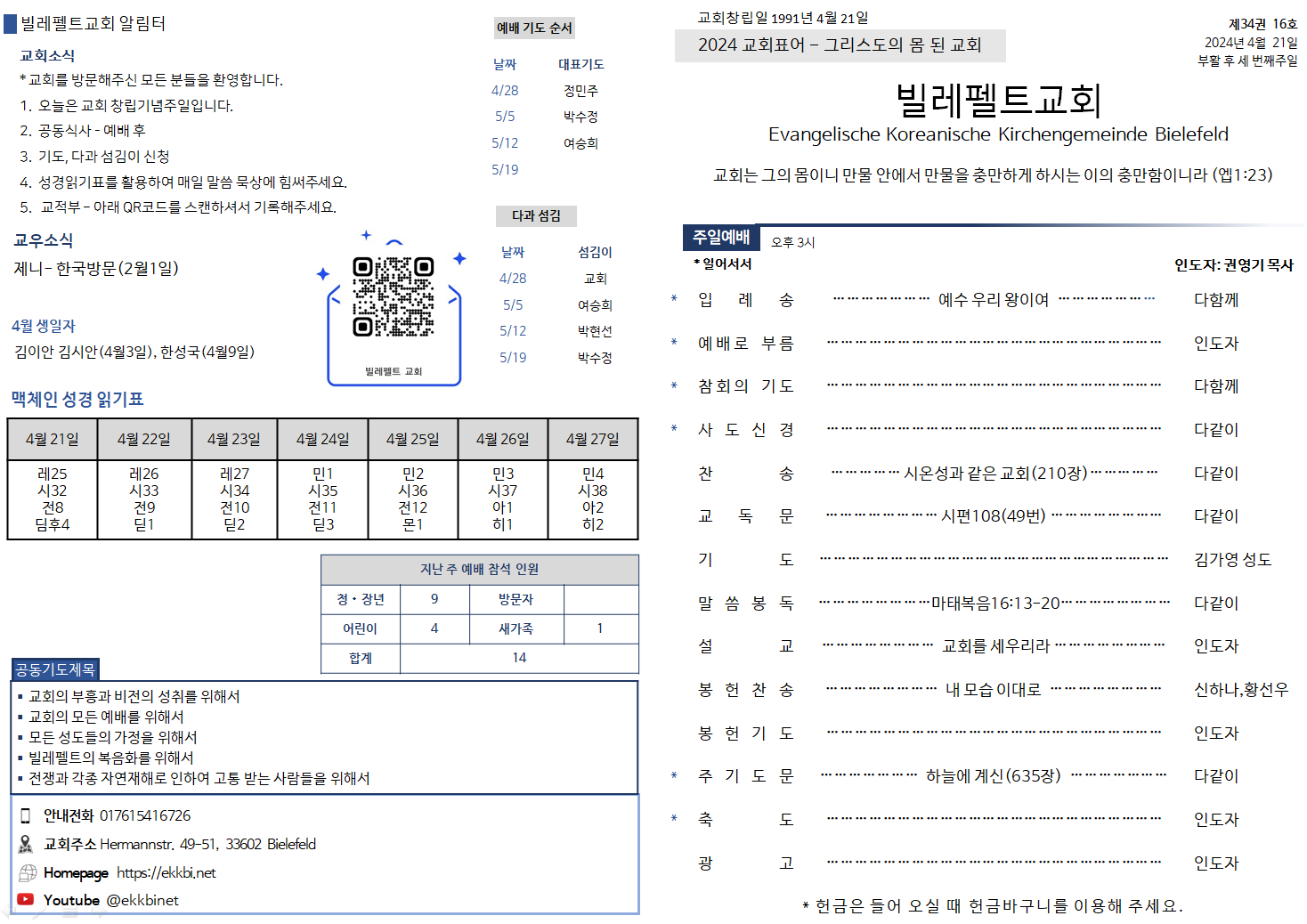Select the 주일예배 section tab
Viewport: 1307px width, 924px height.
(x=721, y=237)
